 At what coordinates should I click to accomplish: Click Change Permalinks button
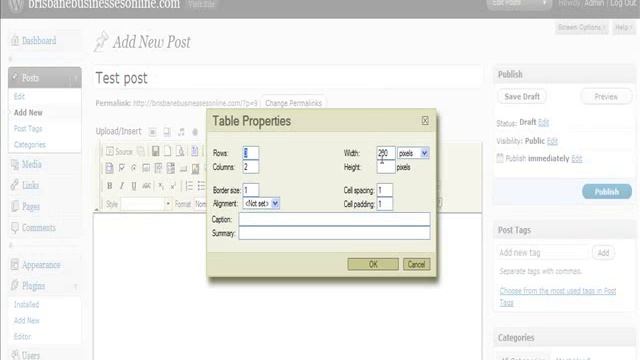[x=293, y=103]
